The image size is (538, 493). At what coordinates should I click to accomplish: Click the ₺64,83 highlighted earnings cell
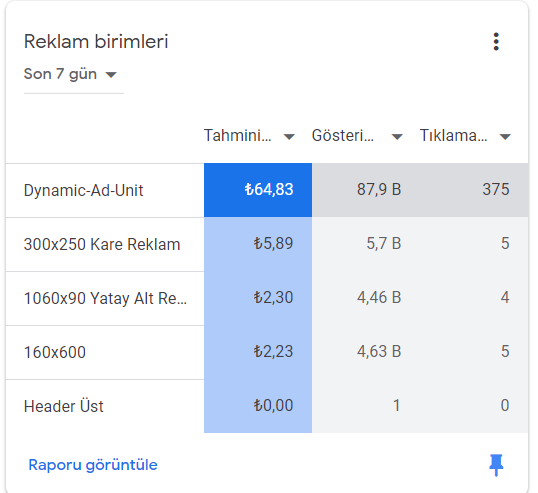pos(258,190)
